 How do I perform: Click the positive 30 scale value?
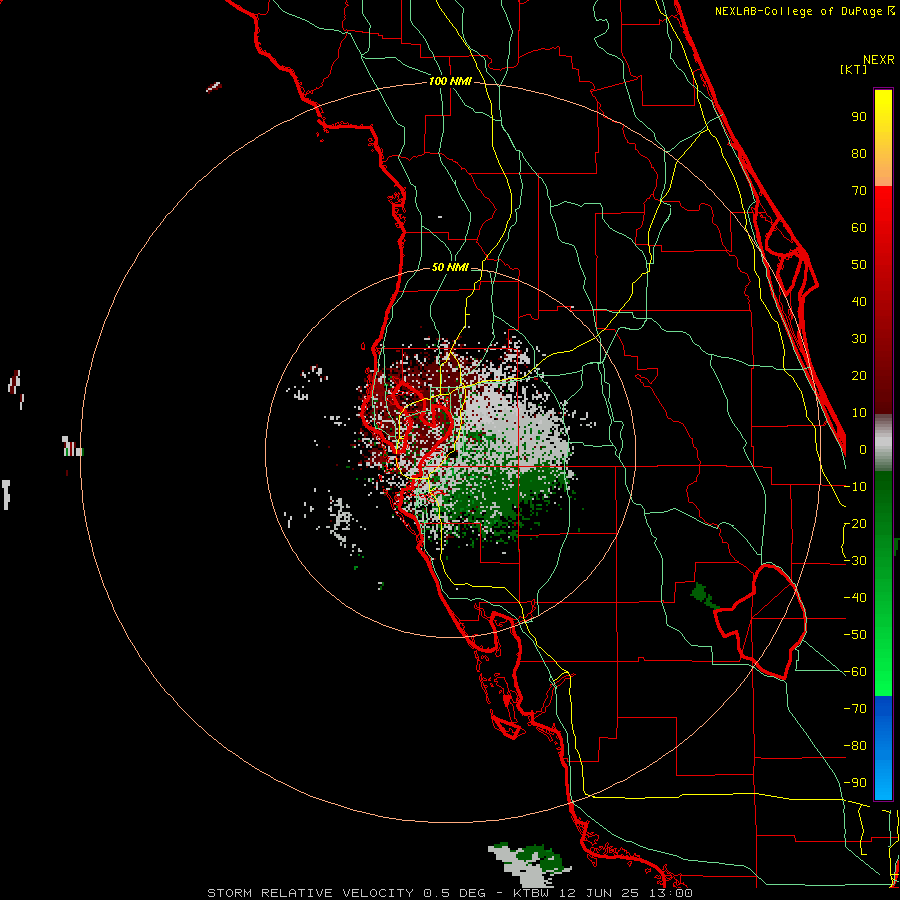[x=859, y=339]
